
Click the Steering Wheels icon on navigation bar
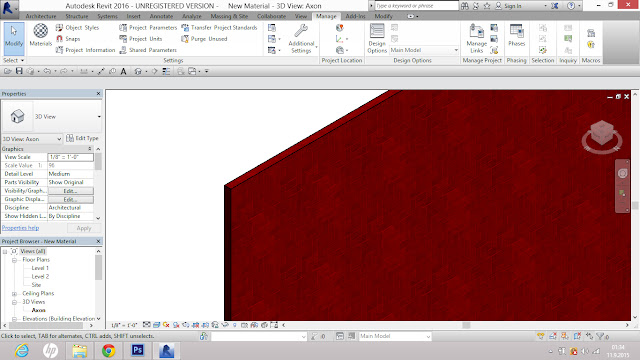pyautogui.click(x=622, y=173)
